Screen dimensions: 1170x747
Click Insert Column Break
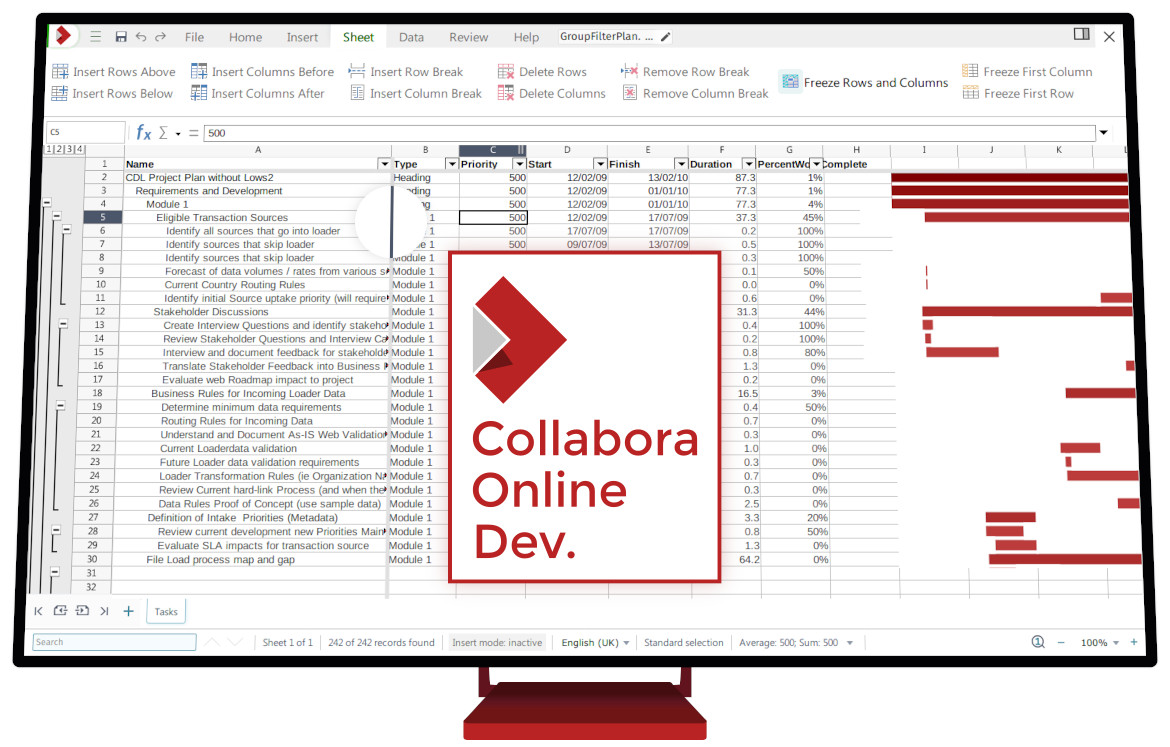point(416,93)
